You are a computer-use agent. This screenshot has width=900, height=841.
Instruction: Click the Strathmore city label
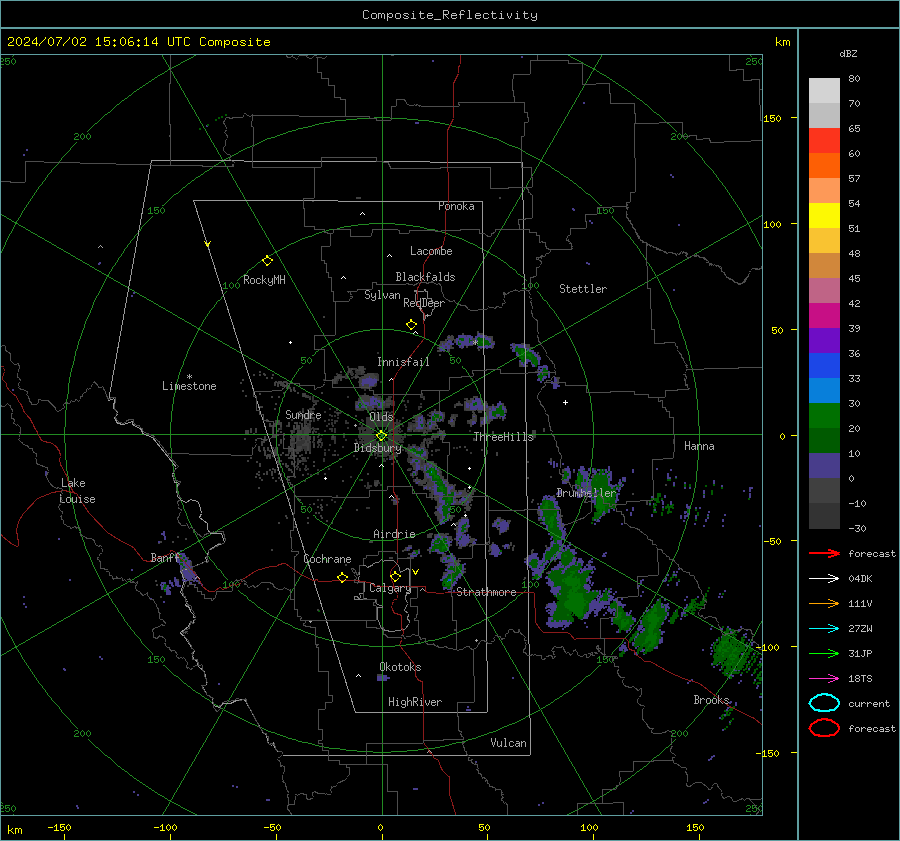point(486,592)
